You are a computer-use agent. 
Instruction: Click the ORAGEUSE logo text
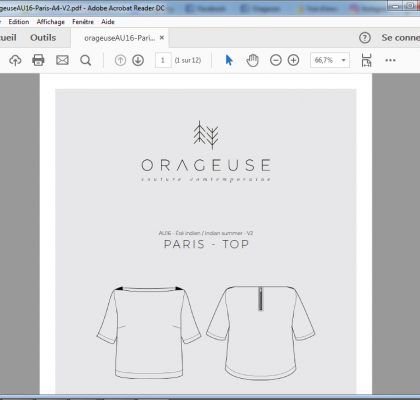206,165
